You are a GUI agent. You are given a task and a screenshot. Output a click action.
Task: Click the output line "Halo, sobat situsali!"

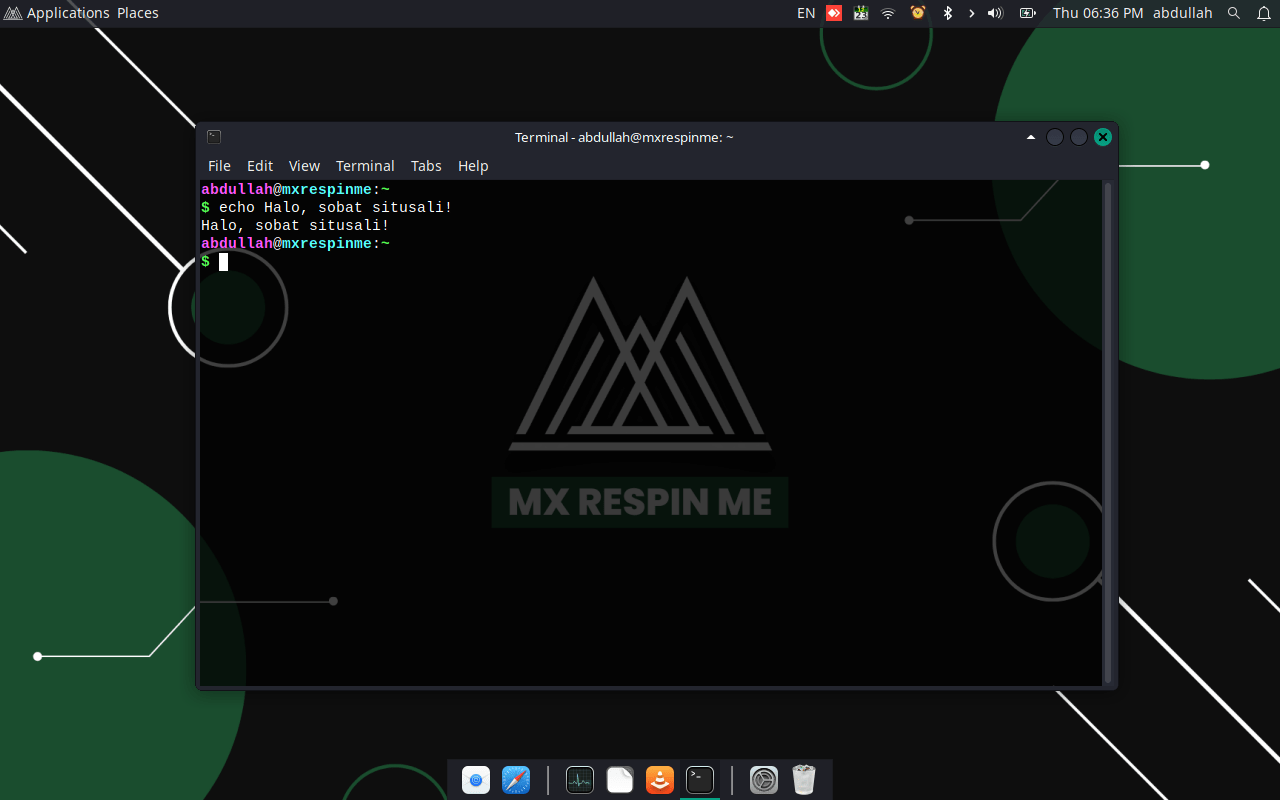295,226
